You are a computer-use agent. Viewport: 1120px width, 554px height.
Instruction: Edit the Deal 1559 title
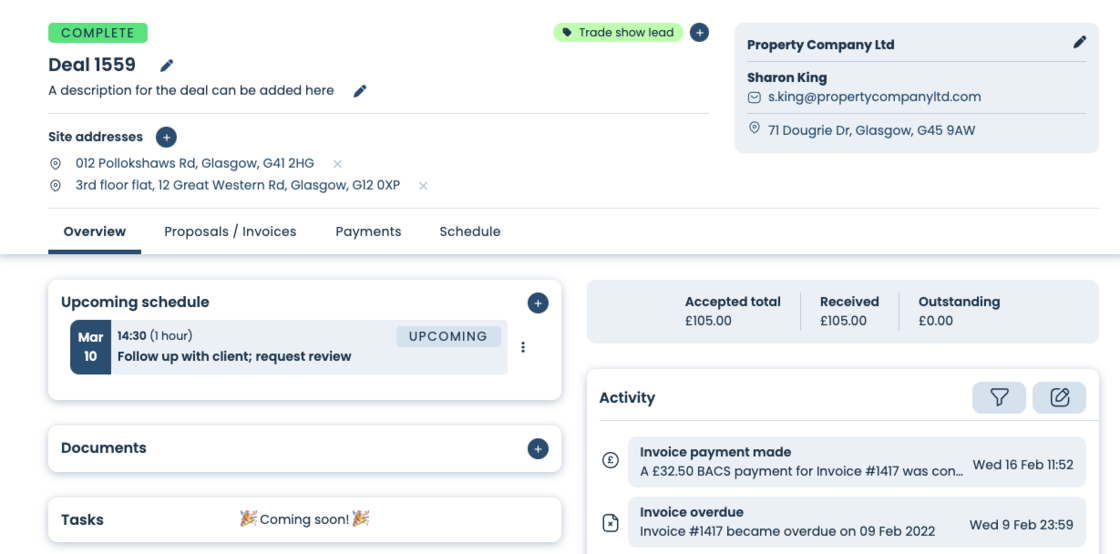click(167, 66)
